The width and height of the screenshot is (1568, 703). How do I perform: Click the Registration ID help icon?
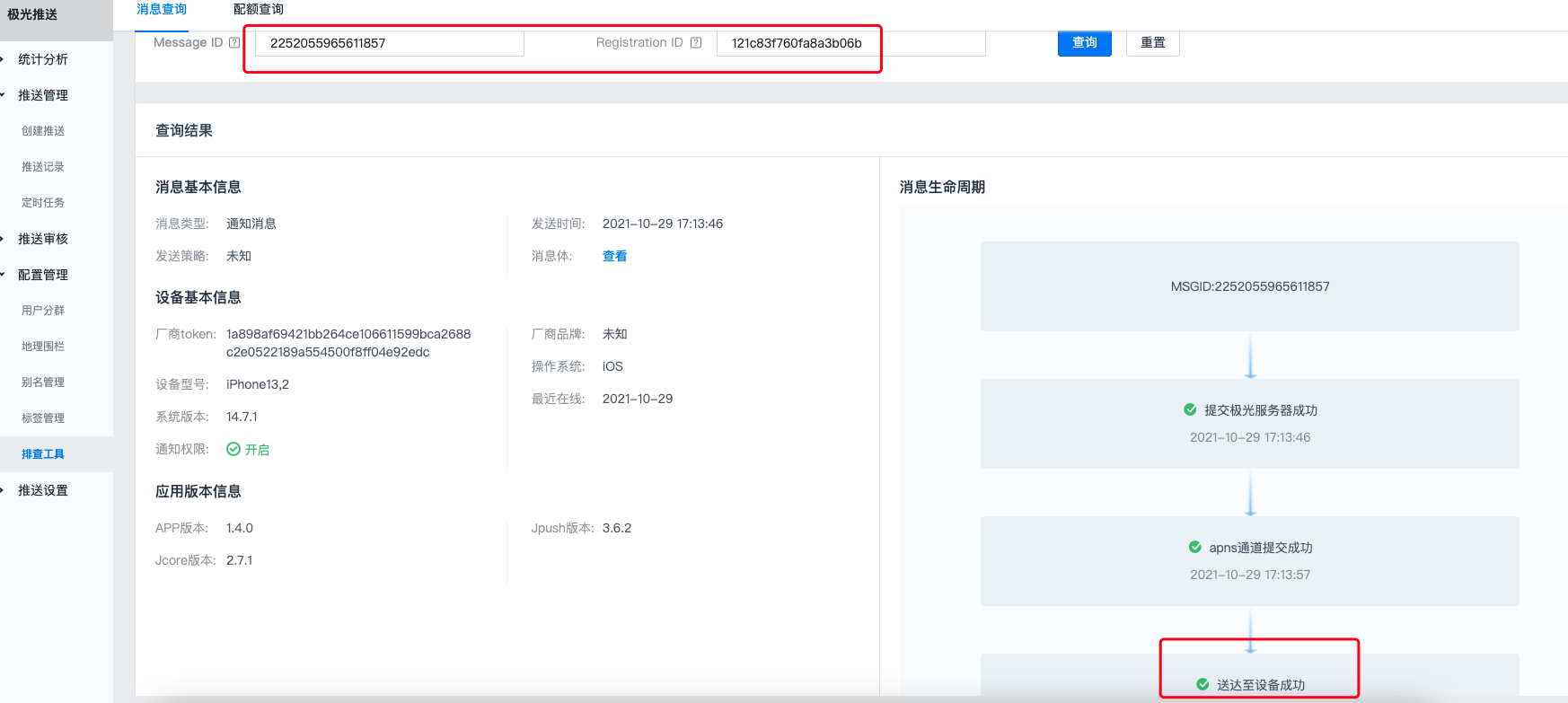(x=696, y=42)
